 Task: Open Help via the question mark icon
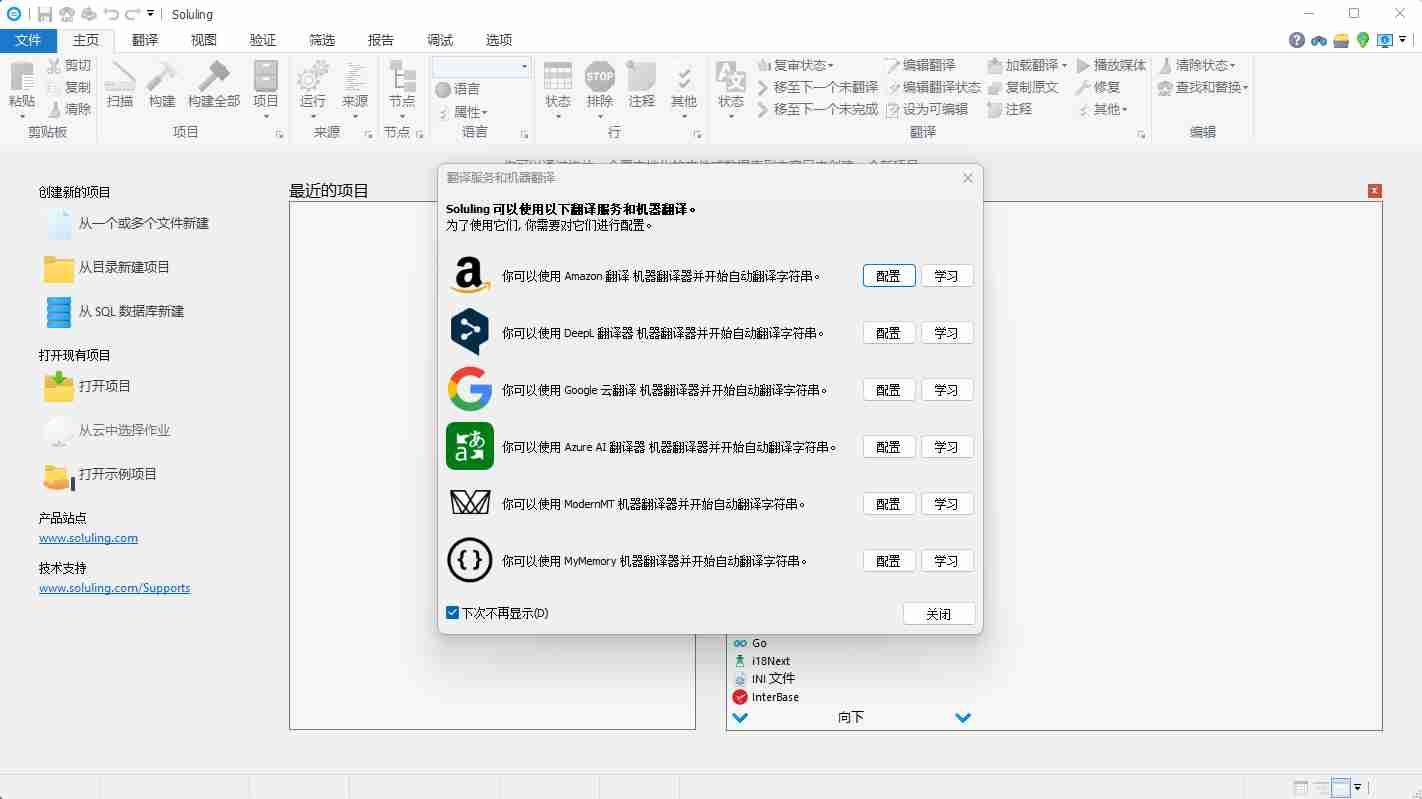click(x=1297, y=40)
